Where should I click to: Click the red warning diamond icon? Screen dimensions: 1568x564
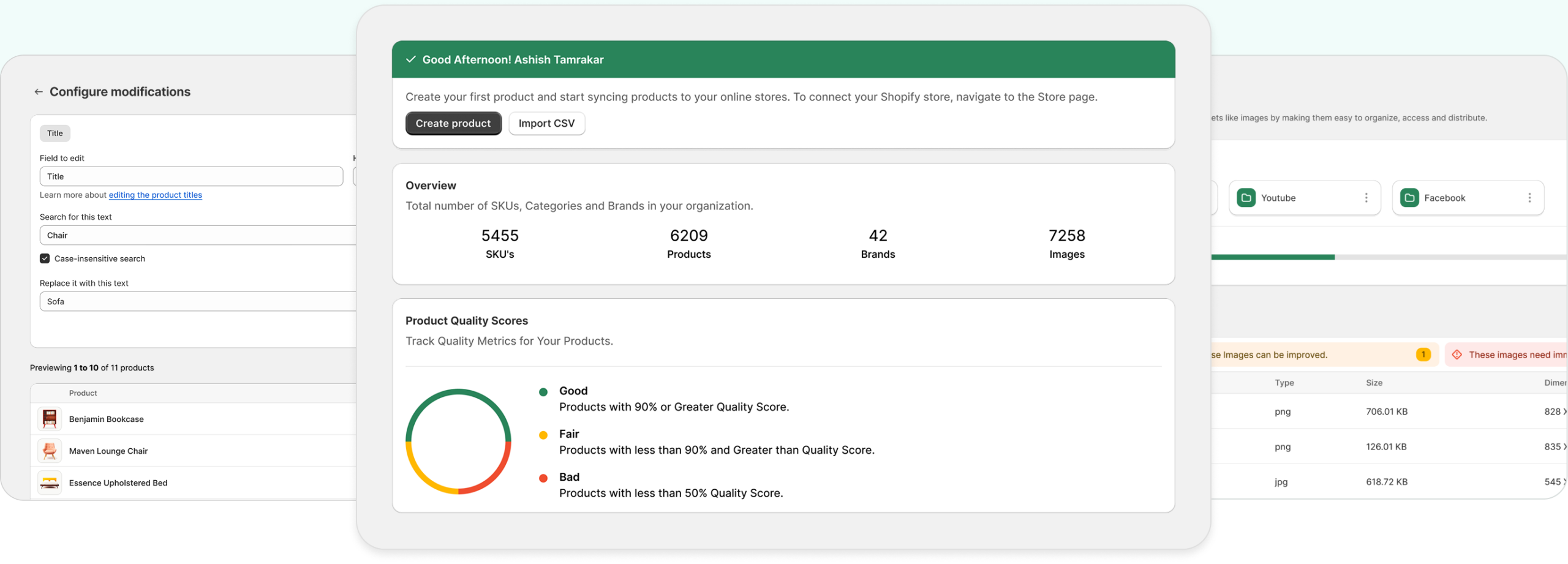pyautogui.click(x=1457, y=355)
